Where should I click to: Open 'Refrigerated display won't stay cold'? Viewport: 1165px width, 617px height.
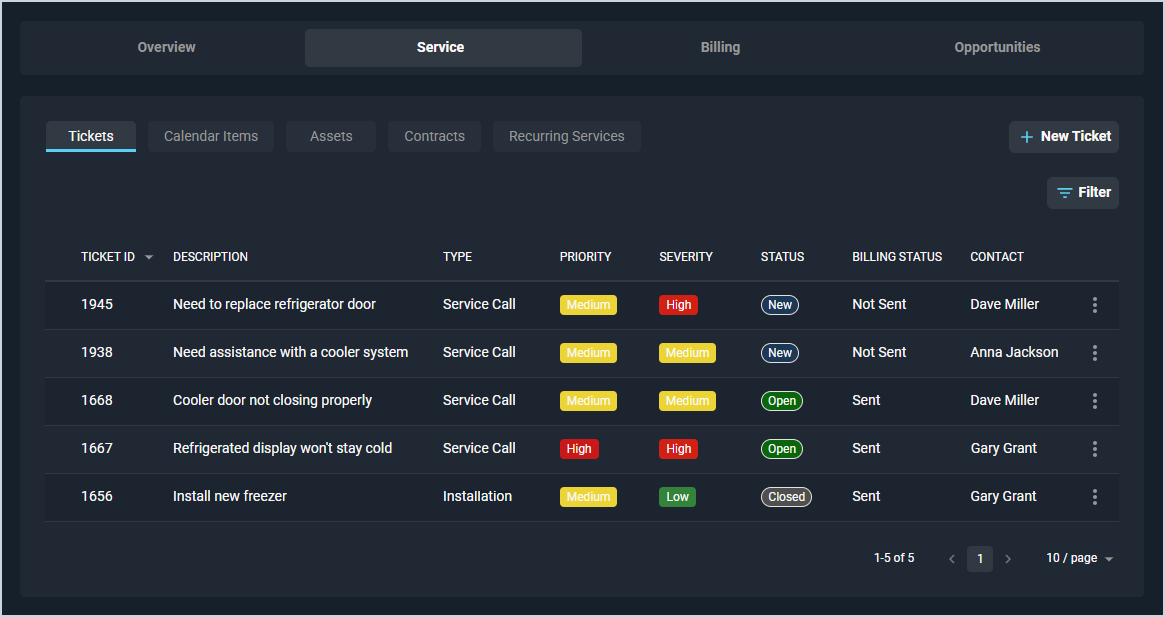tap(282, 448)
